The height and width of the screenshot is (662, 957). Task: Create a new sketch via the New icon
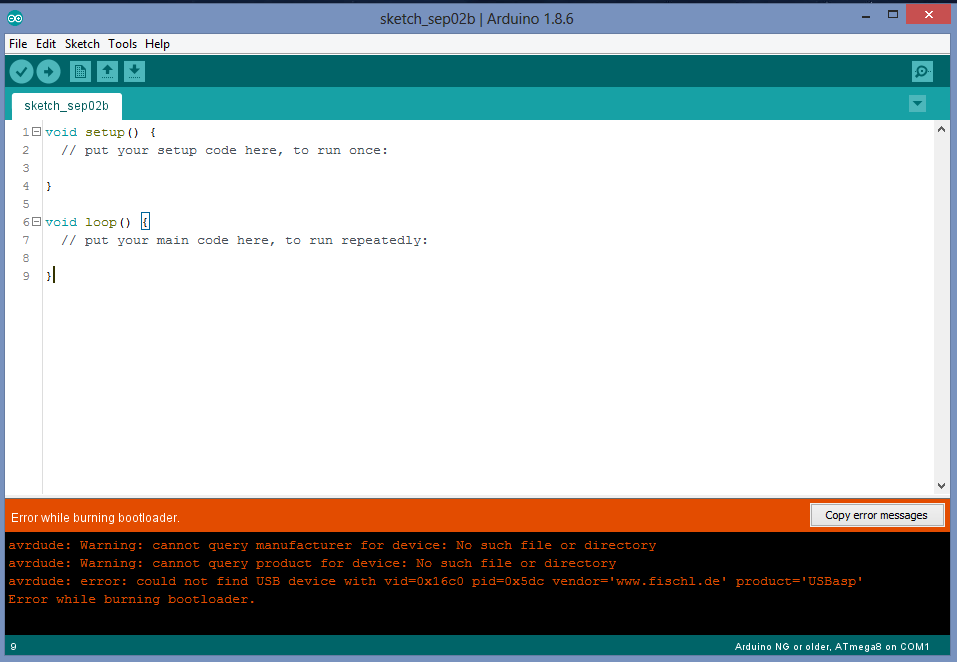point(79,71)
